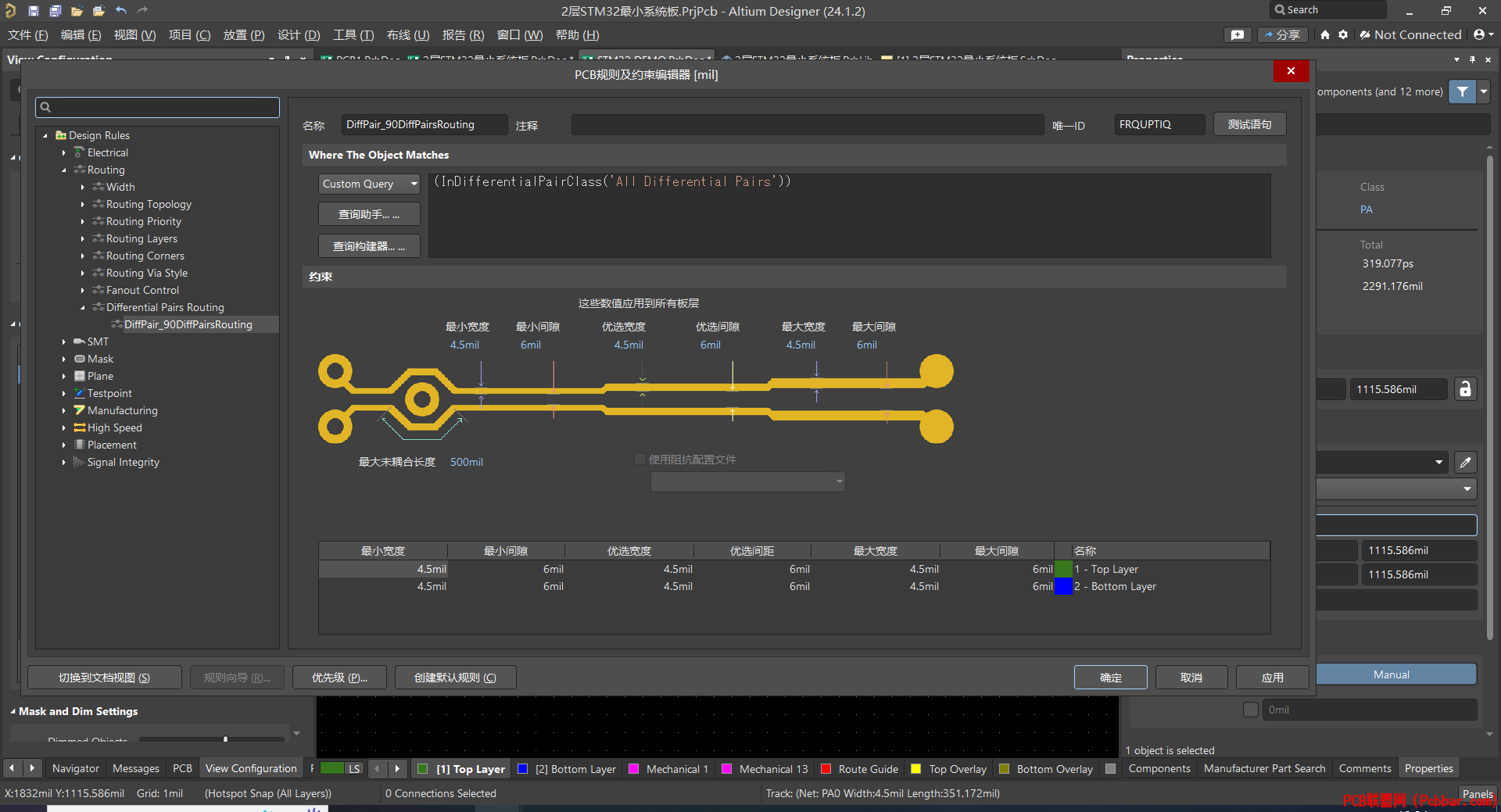The width and height of the screenshot is (1501, 812).
Task: Click the 测试语句 button
Action: [1249, 124]
